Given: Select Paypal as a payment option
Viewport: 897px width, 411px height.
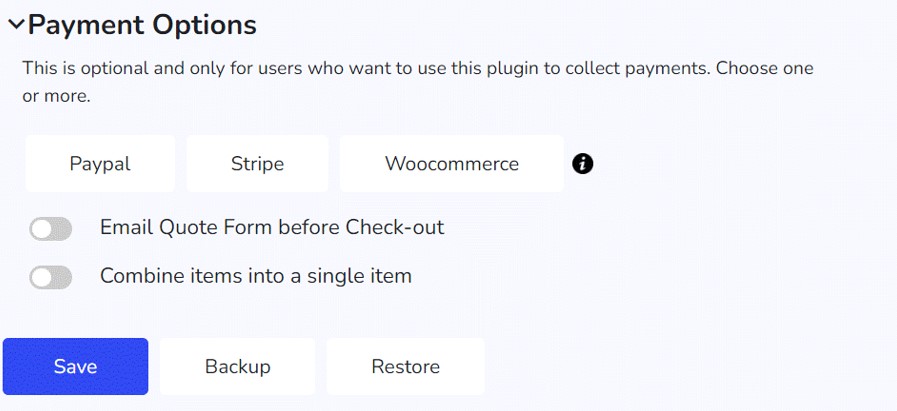Looking at the screenshot, I should (100, 164).
